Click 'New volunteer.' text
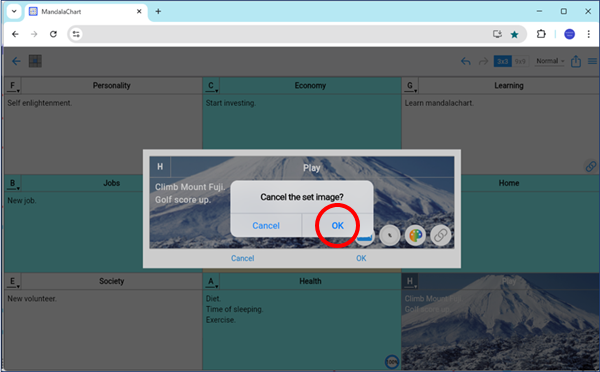The image size is (600, 372). point(32,299)
